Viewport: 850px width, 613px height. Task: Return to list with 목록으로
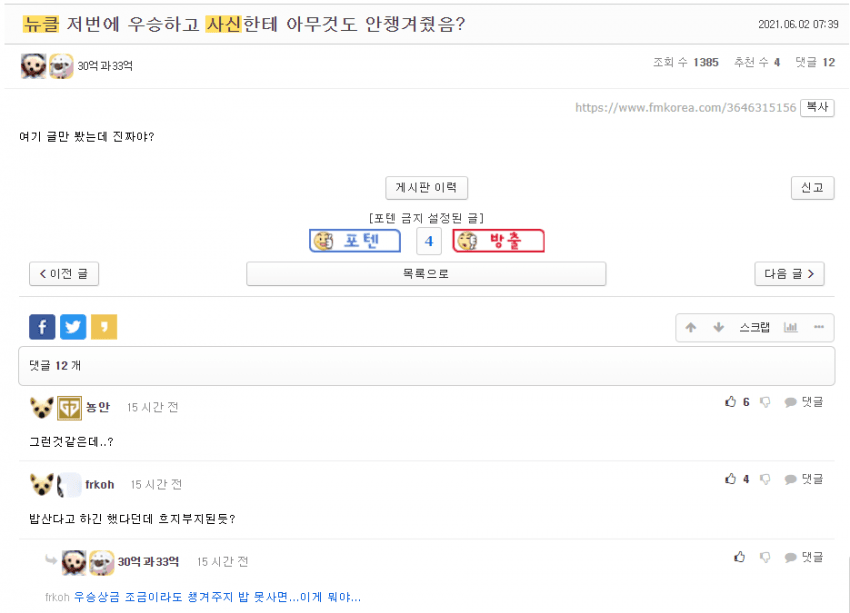pyautogui.click(x=426, y=274)
